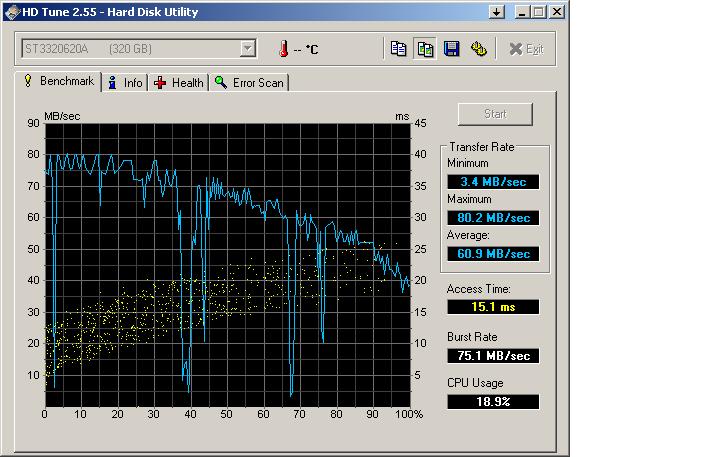Click the Minimum label
Screen dimensions: 720x457
point(468,163)
